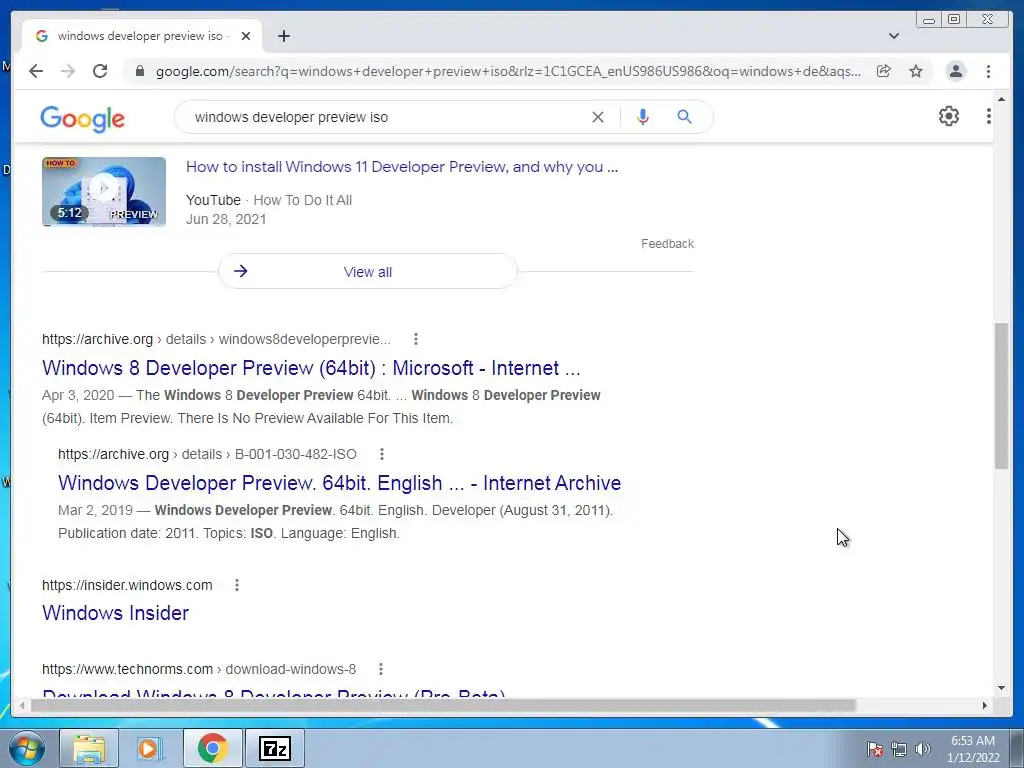Click the scroll down arrow on page scrollbar
The image size is (1024, 768).
1001,688
